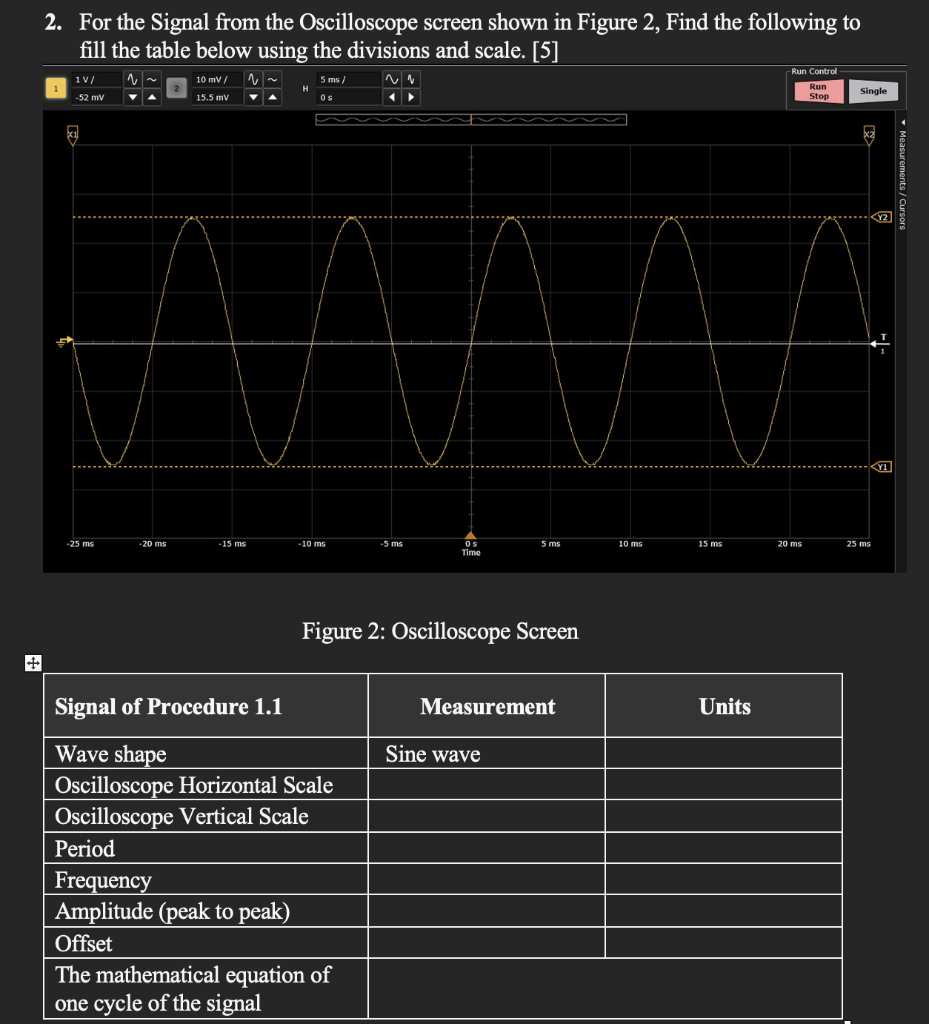Click the AC coupling icon for Channel 2
The width and height of the screenshot is (929, 1024).
tap(273, 78)
